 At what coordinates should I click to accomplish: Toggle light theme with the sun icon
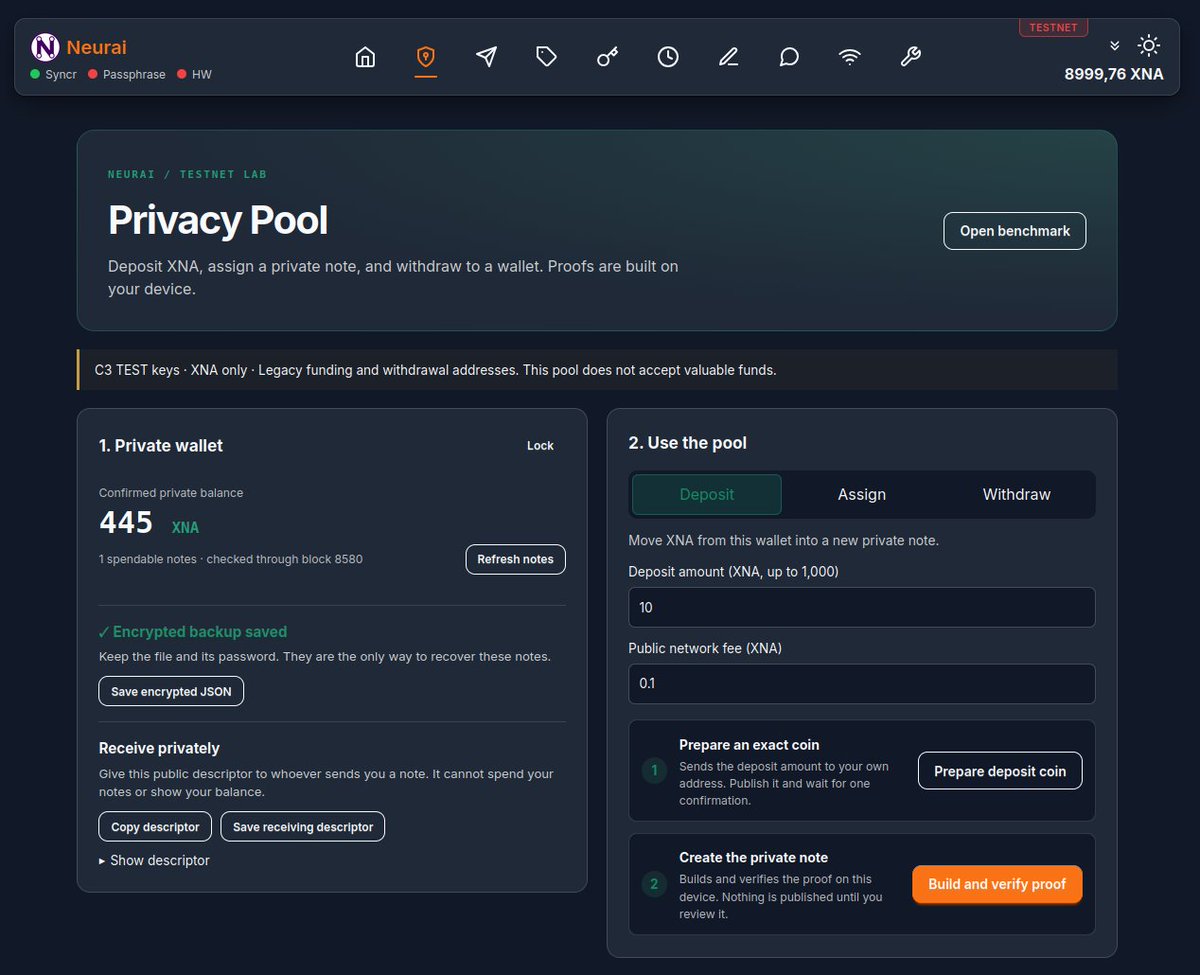click(x=1149, y=45)
